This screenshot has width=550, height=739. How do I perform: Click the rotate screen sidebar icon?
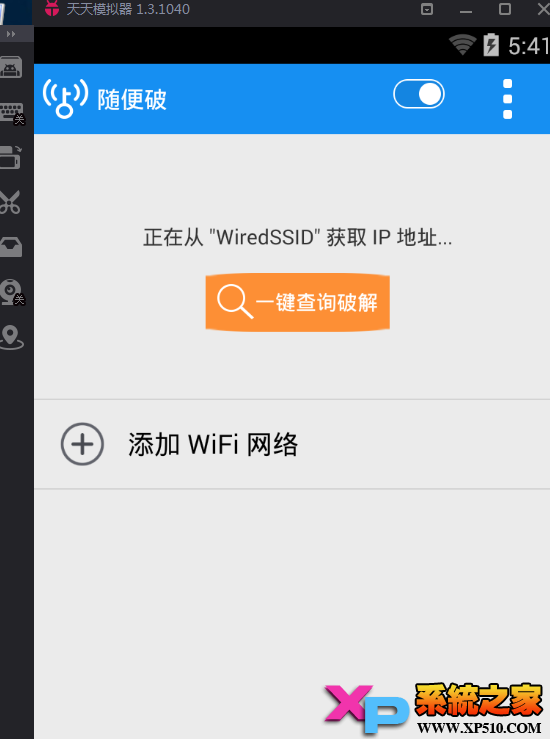11,157
